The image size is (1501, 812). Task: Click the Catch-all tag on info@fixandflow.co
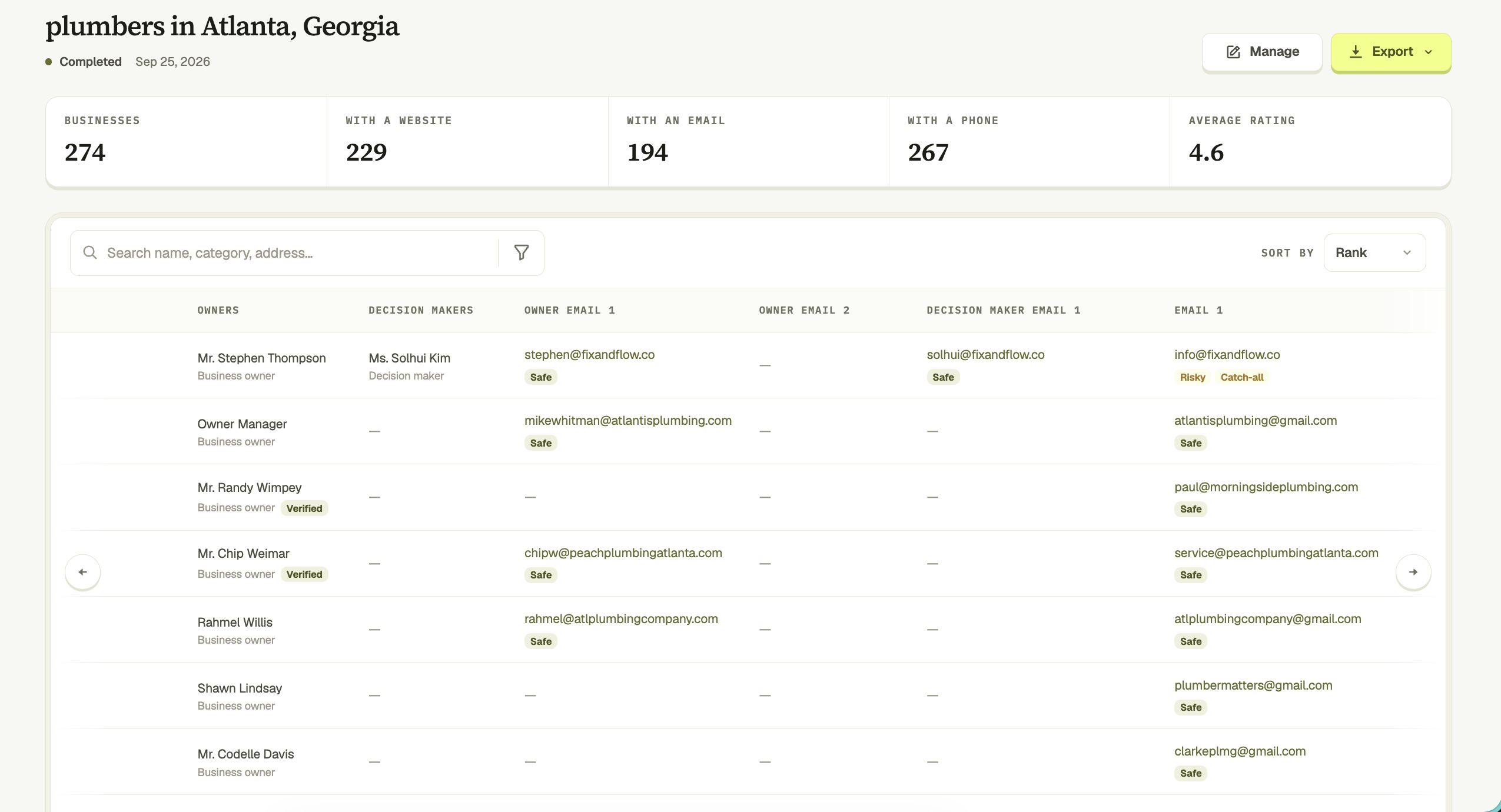click(x=1242, y=377)
